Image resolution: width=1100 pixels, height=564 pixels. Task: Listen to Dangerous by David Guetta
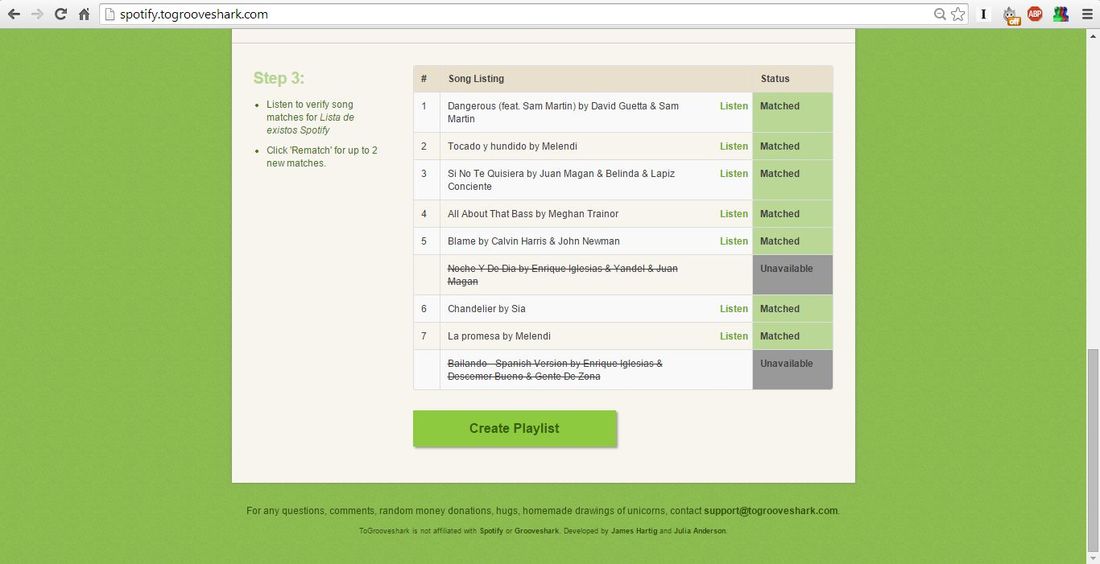click(x=734, y=106)
